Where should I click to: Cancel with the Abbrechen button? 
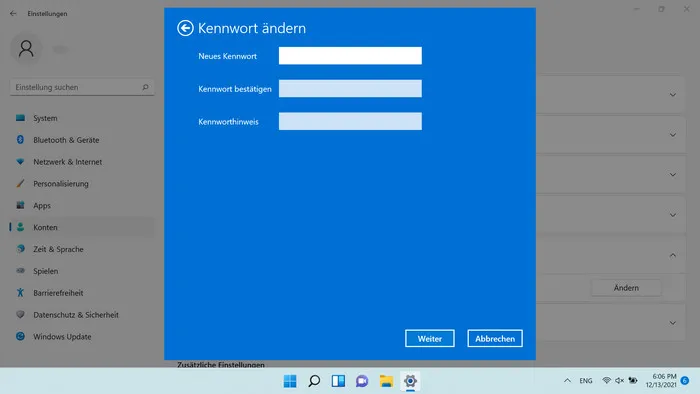(495, 339)
